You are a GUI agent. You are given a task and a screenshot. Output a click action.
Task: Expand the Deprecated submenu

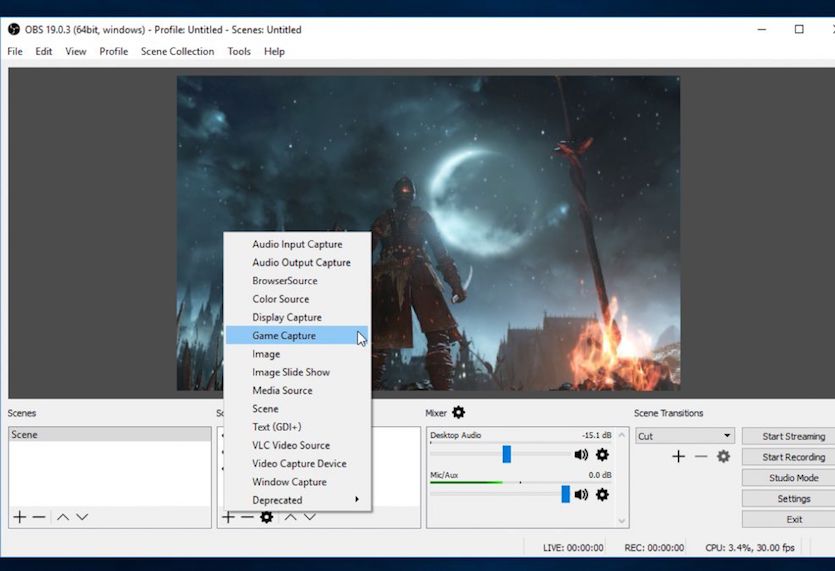point(297,500)
